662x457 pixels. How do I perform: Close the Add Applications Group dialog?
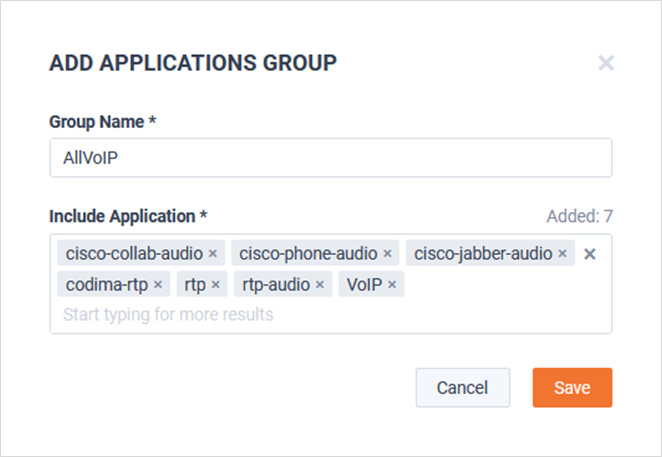606,63
